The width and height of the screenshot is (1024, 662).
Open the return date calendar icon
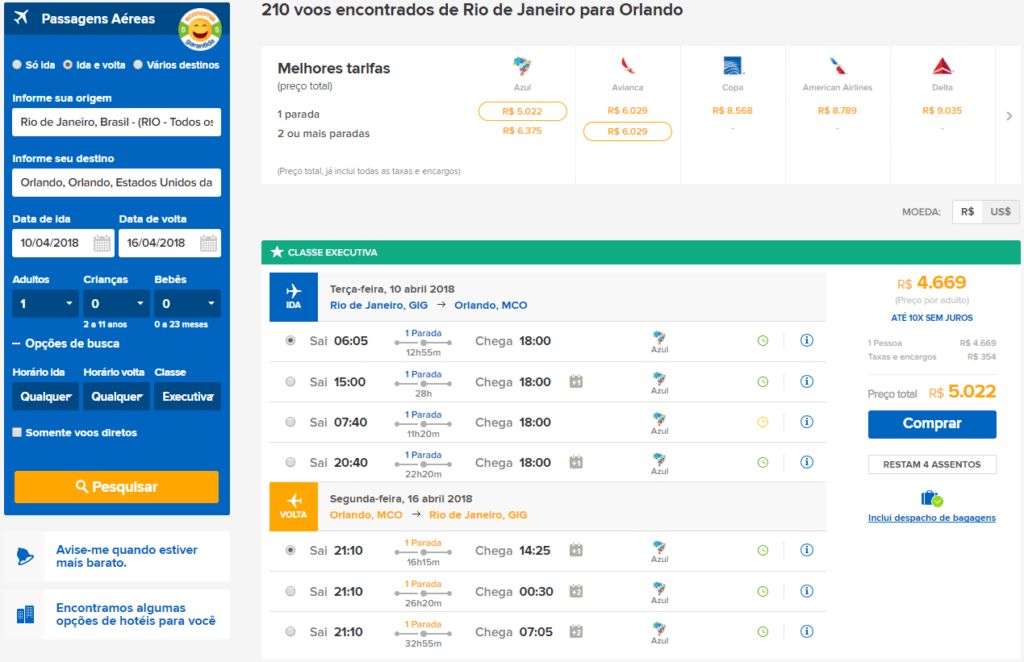(x=208, y=244)
